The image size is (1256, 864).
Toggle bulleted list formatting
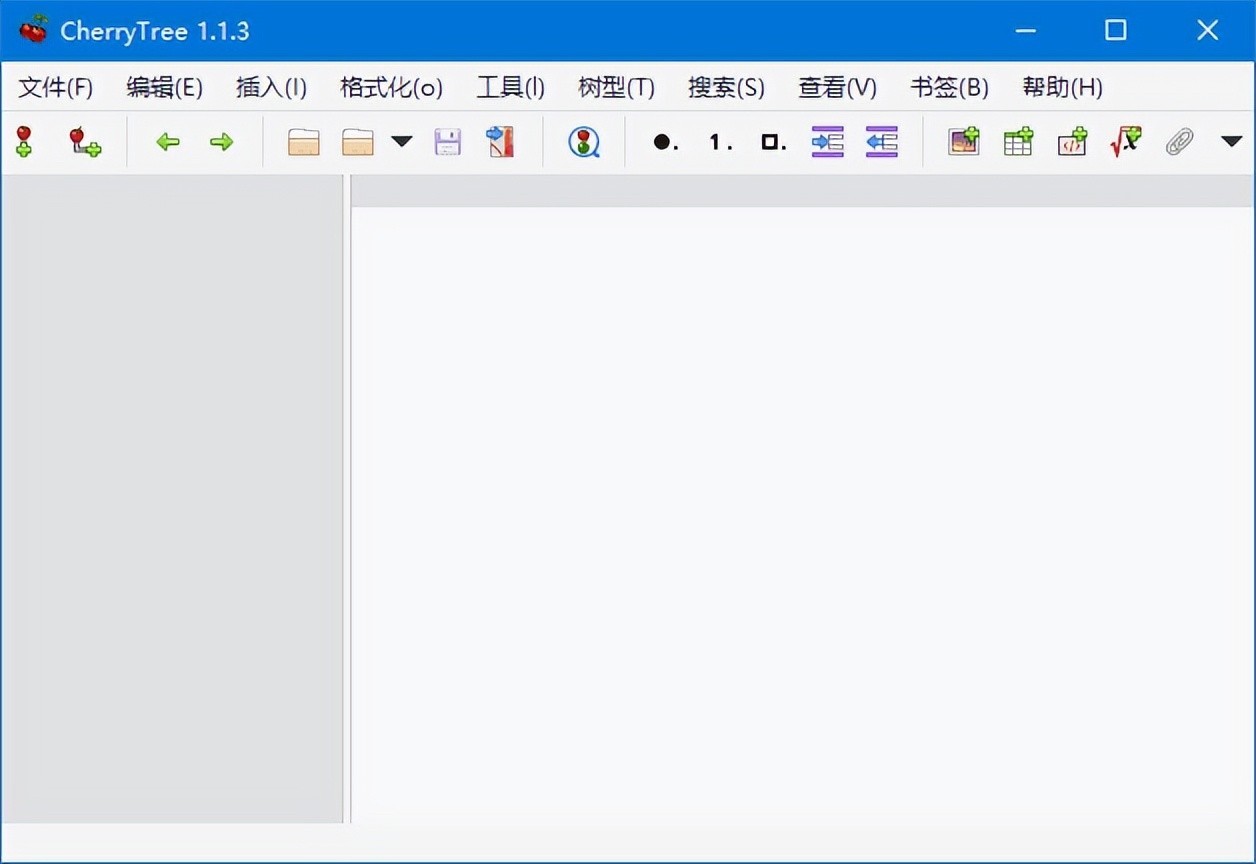665,142
